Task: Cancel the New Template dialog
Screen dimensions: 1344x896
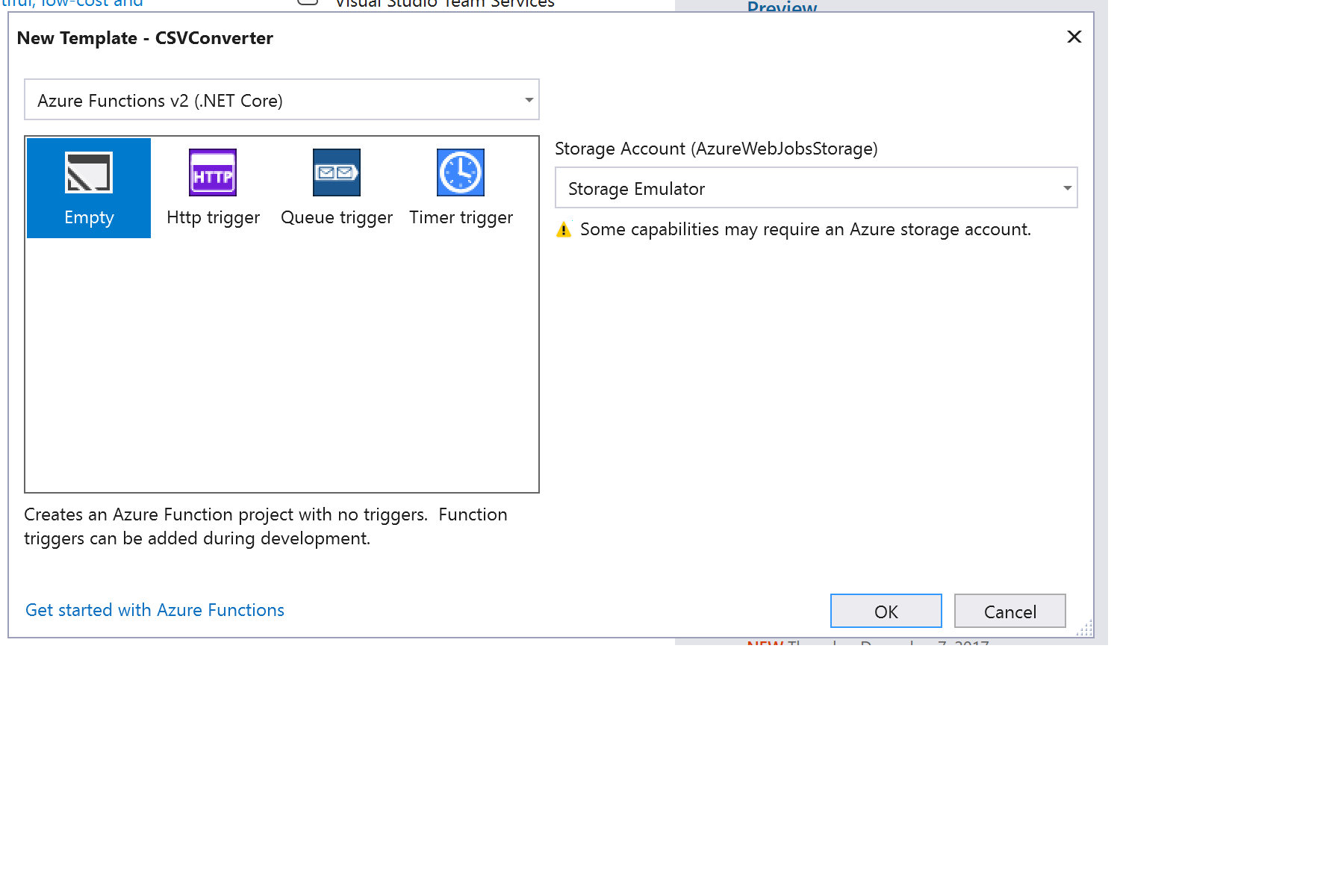Action: tap(1009, 612)
